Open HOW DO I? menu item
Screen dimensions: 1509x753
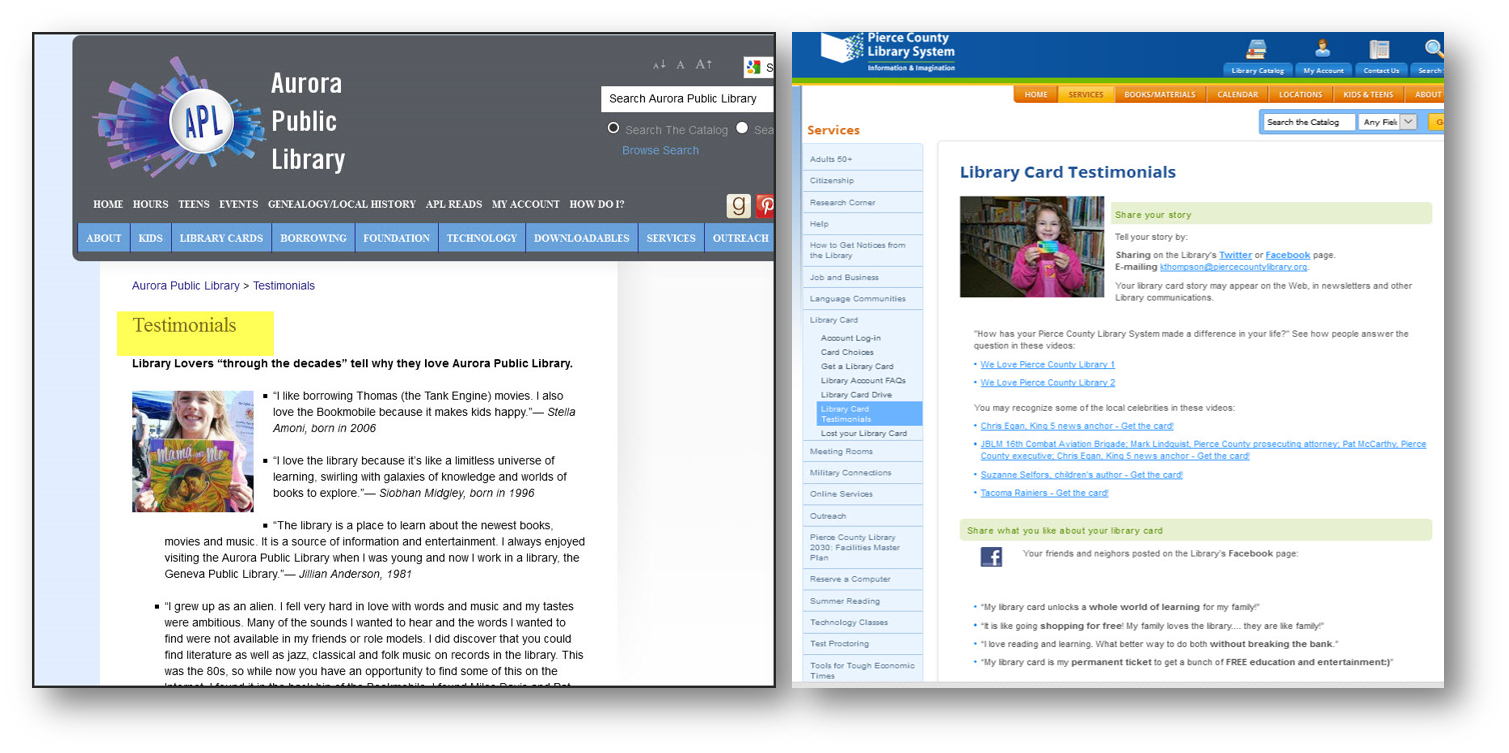pyautogui.click(x=597, y=204)
